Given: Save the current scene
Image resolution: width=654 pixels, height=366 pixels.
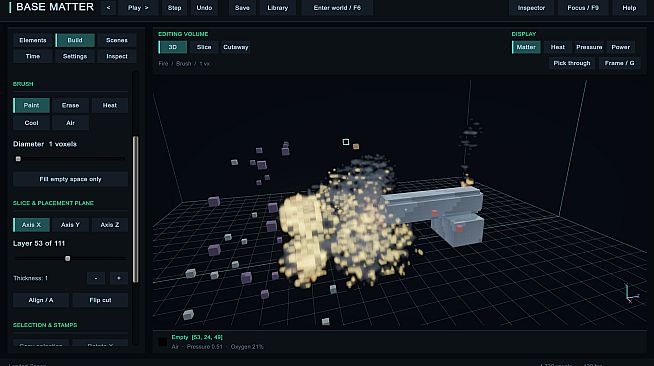Looking at the screenshot, I should (242, 8).
